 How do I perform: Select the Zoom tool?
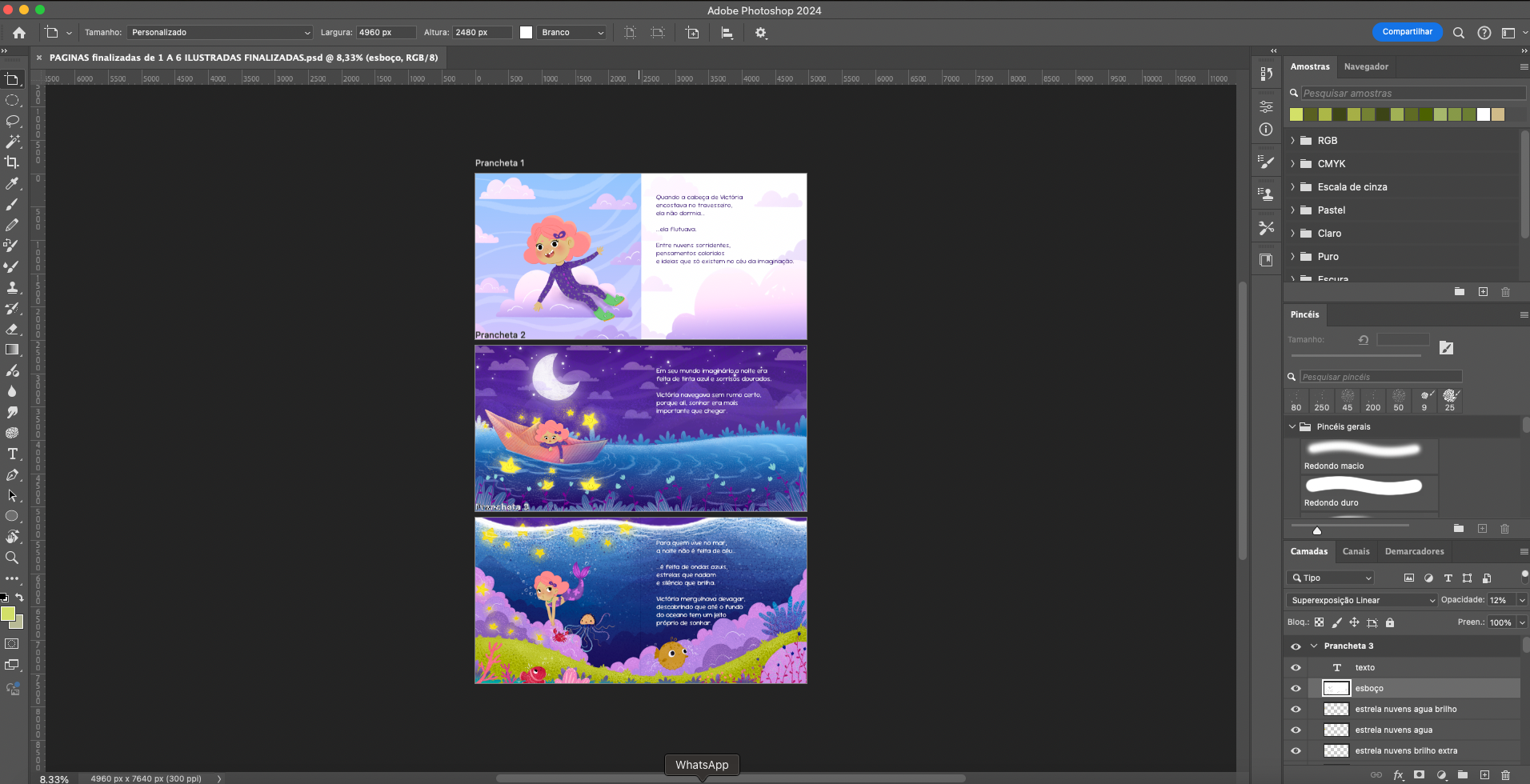coord(12,558)
